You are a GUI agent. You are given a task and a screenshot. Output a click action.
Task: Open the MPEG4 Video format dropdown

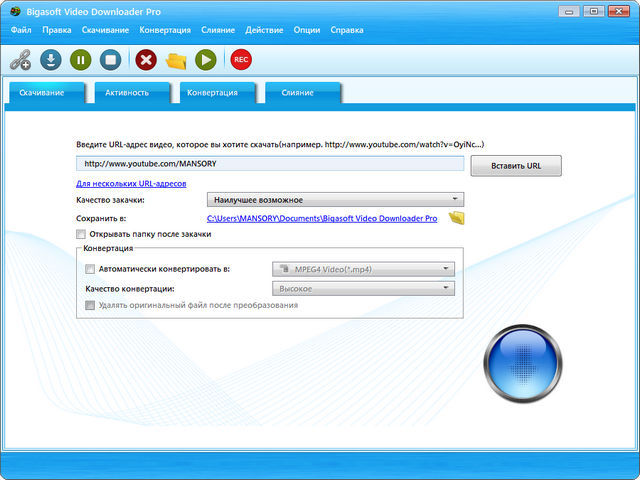click(x=363, y=269)
